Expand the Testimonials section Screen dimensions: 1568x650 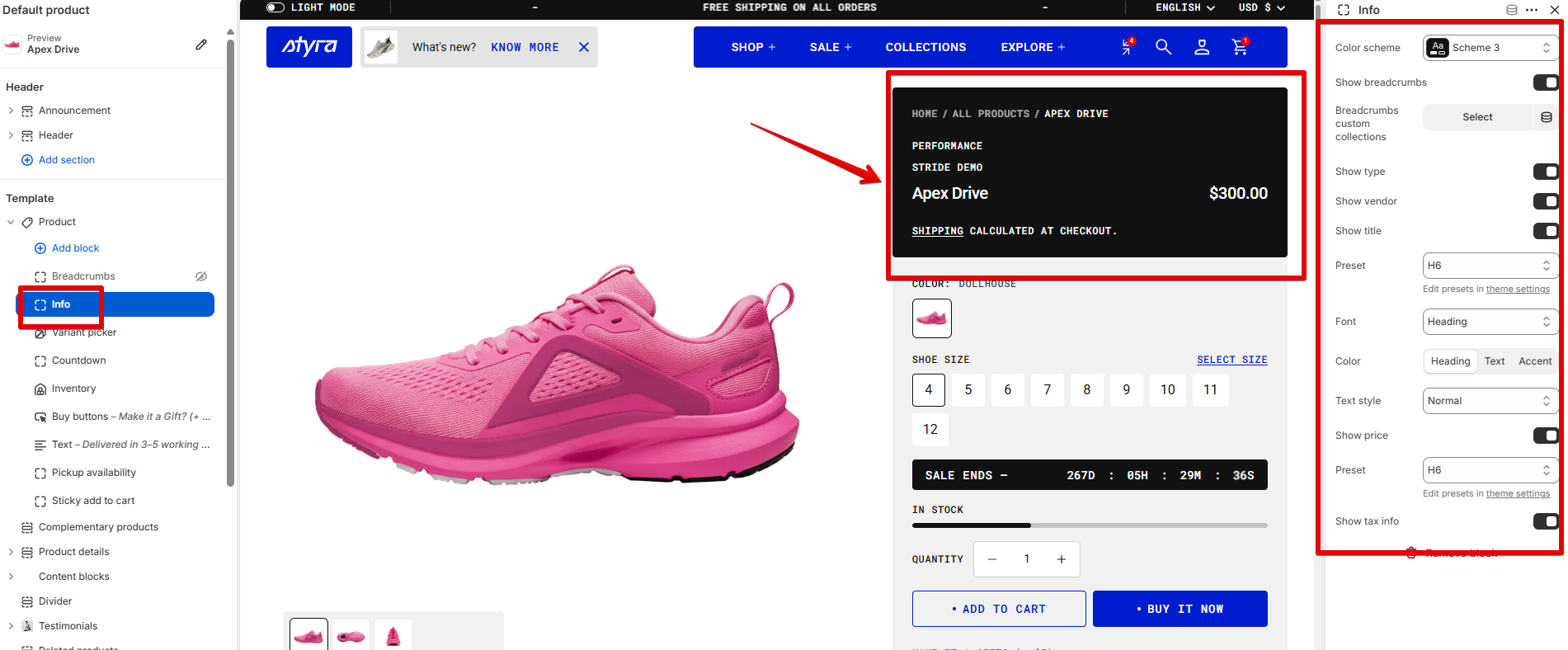(x=11, y=626)
